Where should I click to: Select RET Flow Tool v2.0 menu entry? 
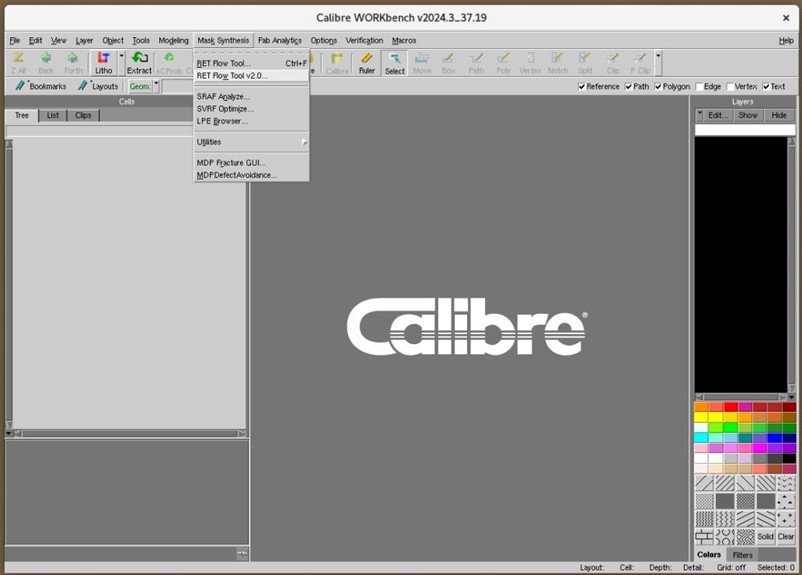[x=251, y=75]
